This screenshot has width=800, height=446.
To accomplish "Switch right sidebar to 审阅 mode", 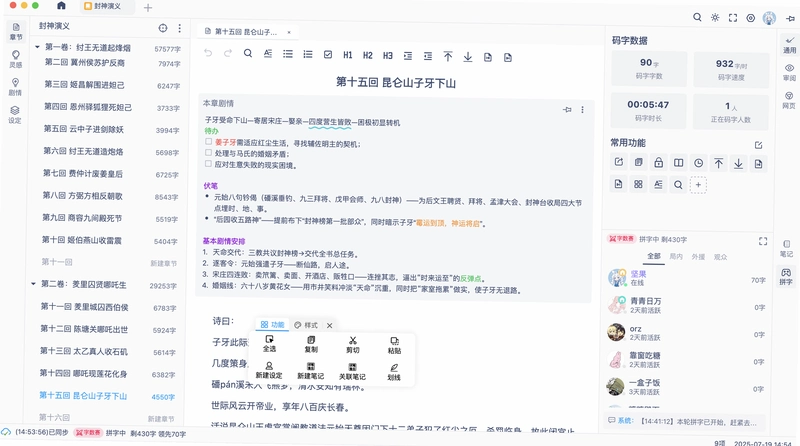I will (x=789, y=72).
